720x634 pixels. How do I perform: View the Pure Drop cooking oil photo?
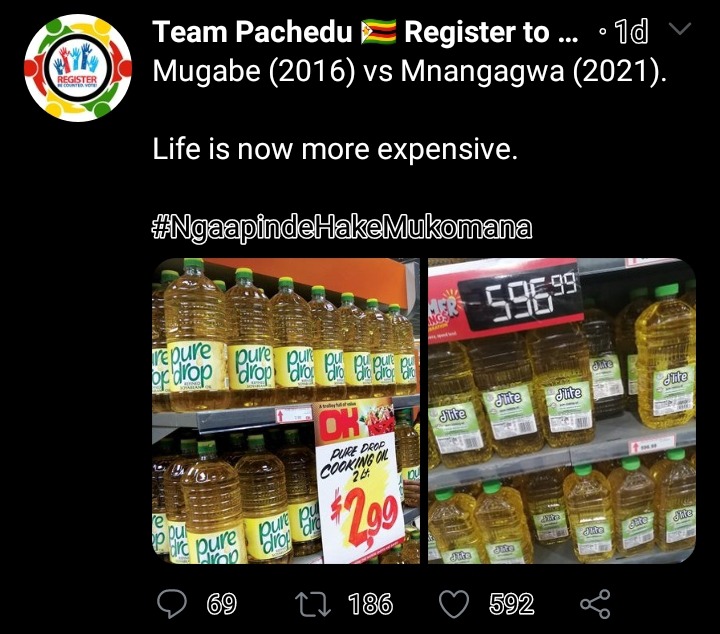[x=286, y=411]
